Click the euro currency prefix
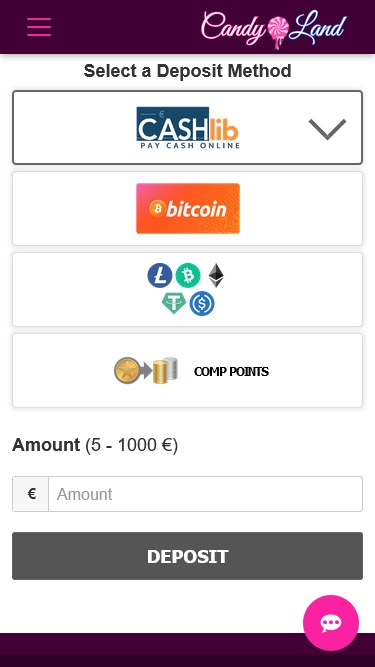Image resolution: width=375 pixels, height=667 pixels. click(x=31, y=494)
